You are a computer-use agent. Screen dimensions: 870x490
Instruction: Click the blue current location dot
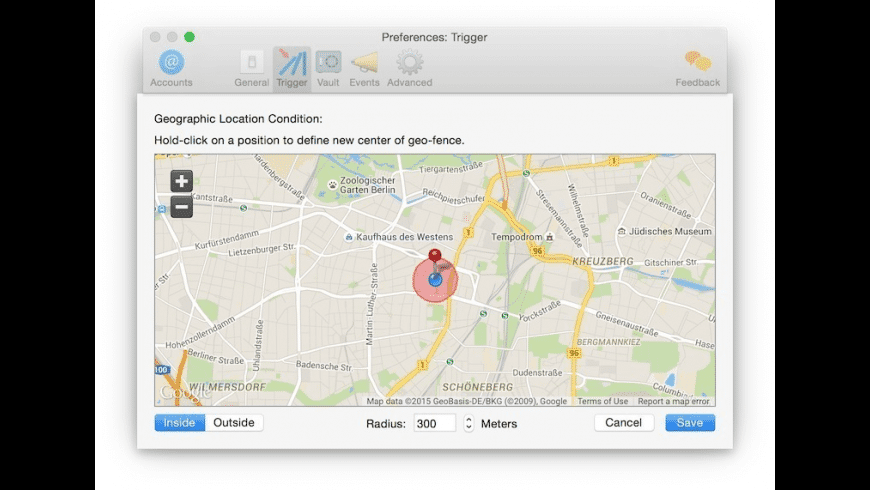[x=436, y=280]
